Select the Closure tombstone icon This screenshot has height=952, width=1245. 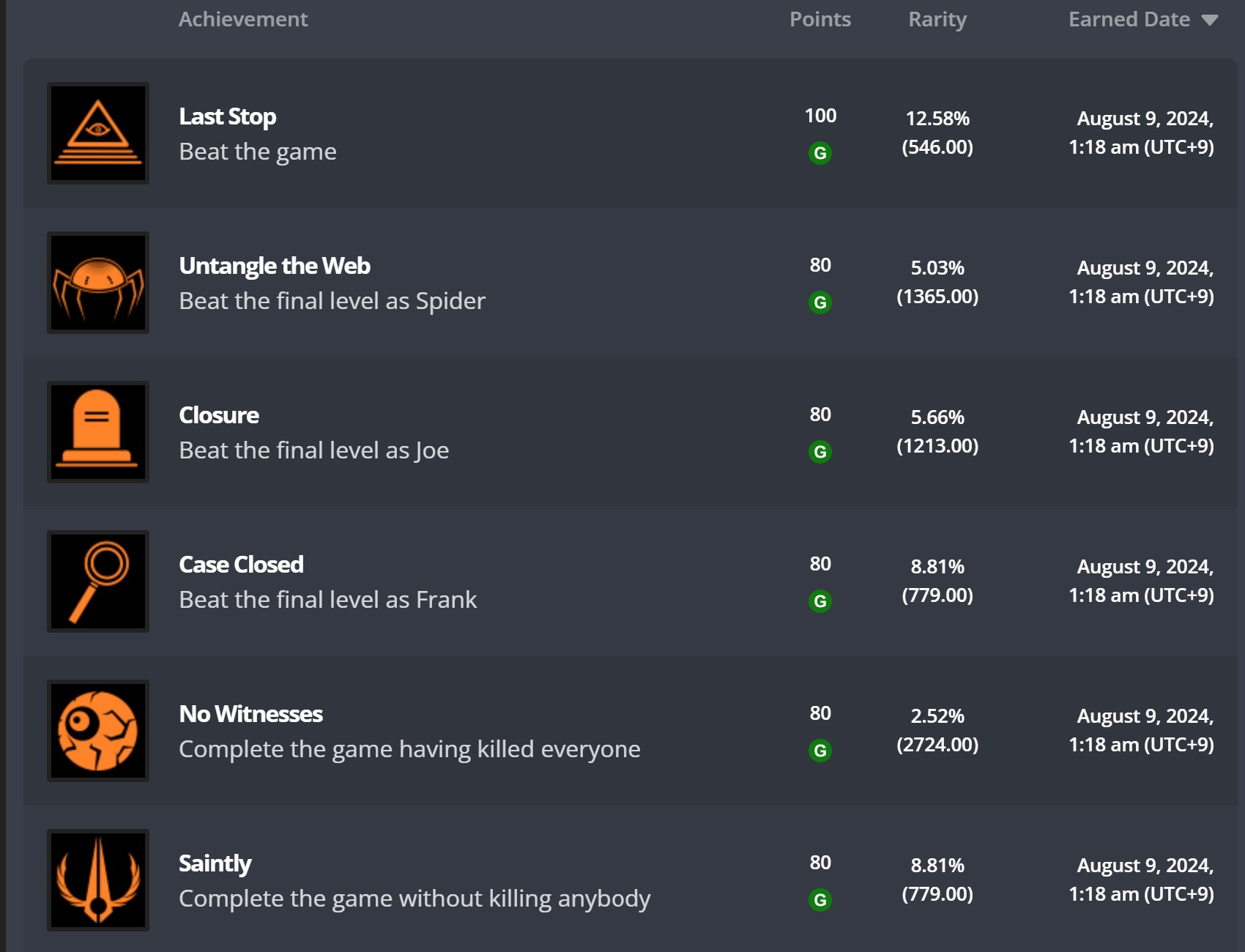(x=98, y=432)
